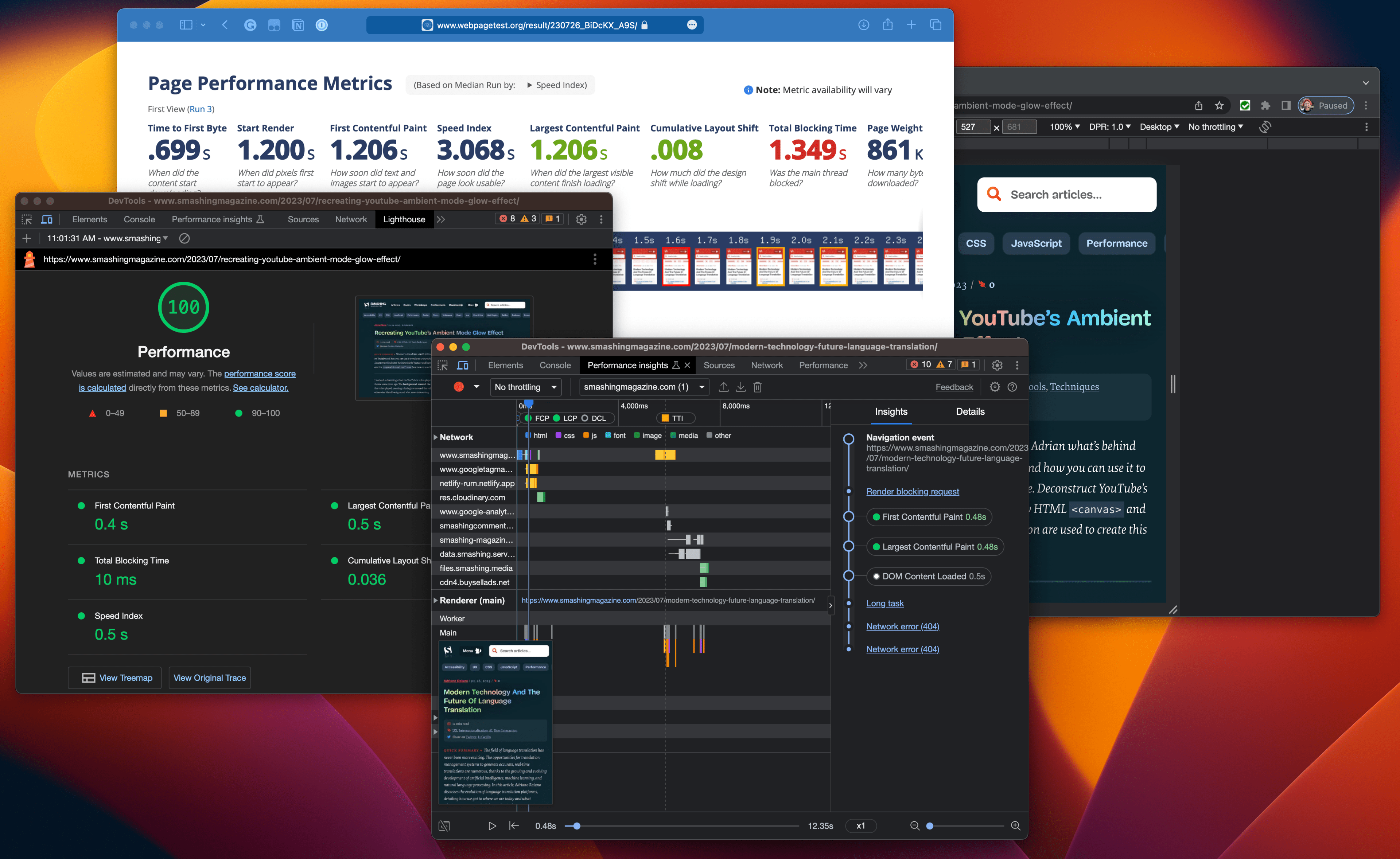Clear the Lighthouse report with the block icon
The width and height of the screenshot is (1400, 859).
tap(184, 238)
